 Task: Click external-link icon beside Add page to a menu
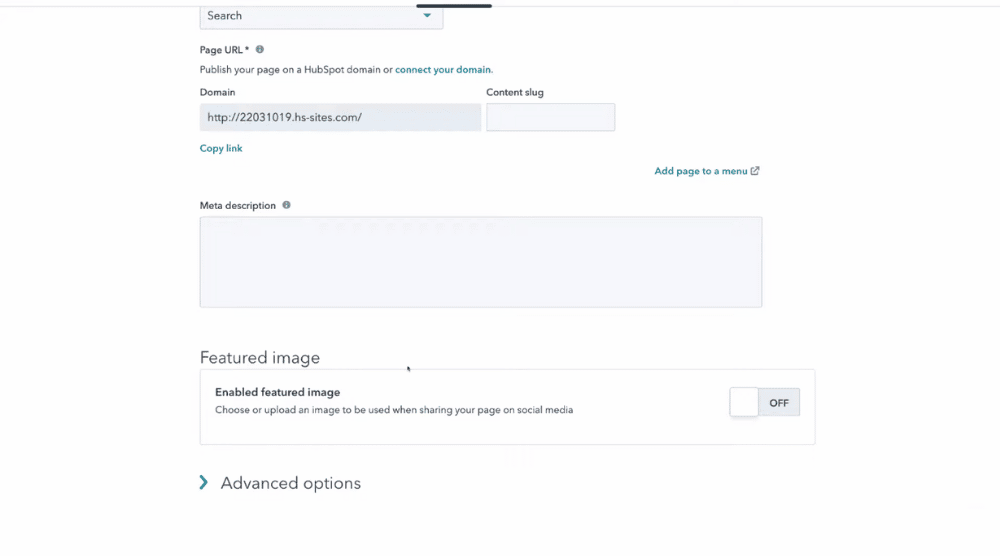click(x=755, y=171)
